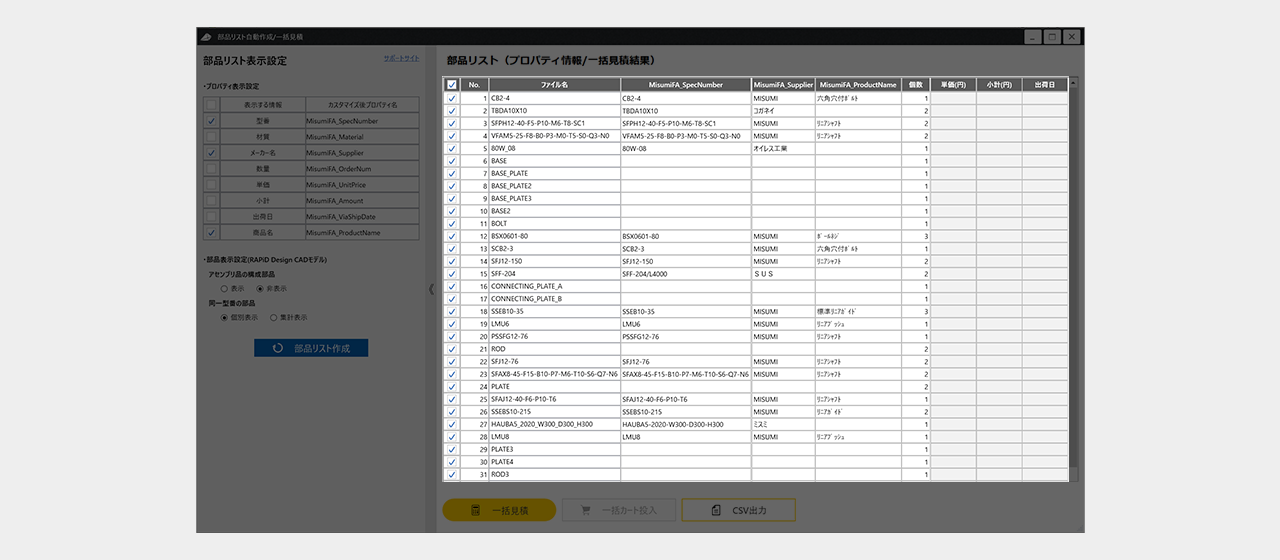This screenshot has height=560, width=1280.
Task: Click the MisumiFA_Supplier column header
Action: [x=783, y=85]
